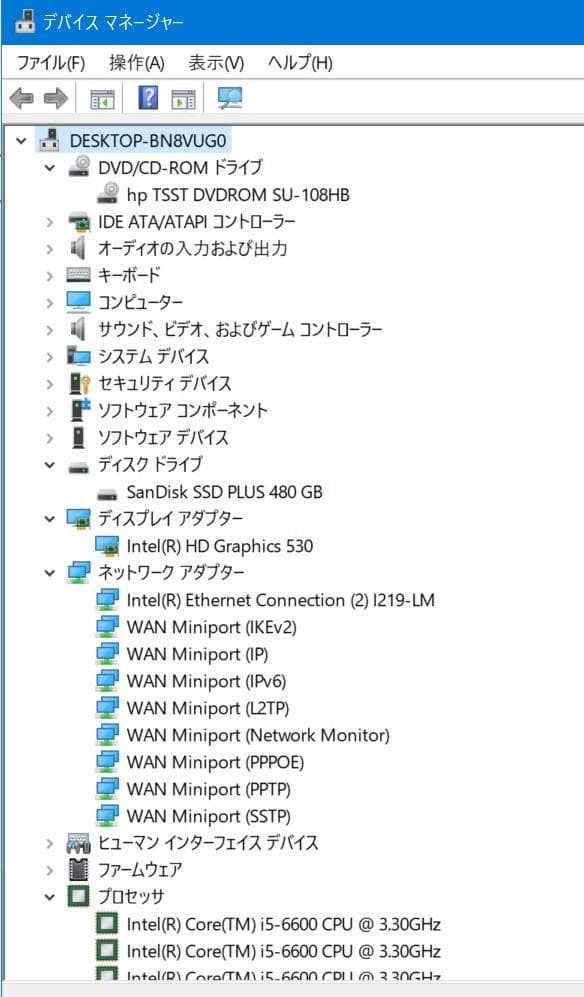Click the icon of Intel(R) HD Graphics 530

click(107, 546)
